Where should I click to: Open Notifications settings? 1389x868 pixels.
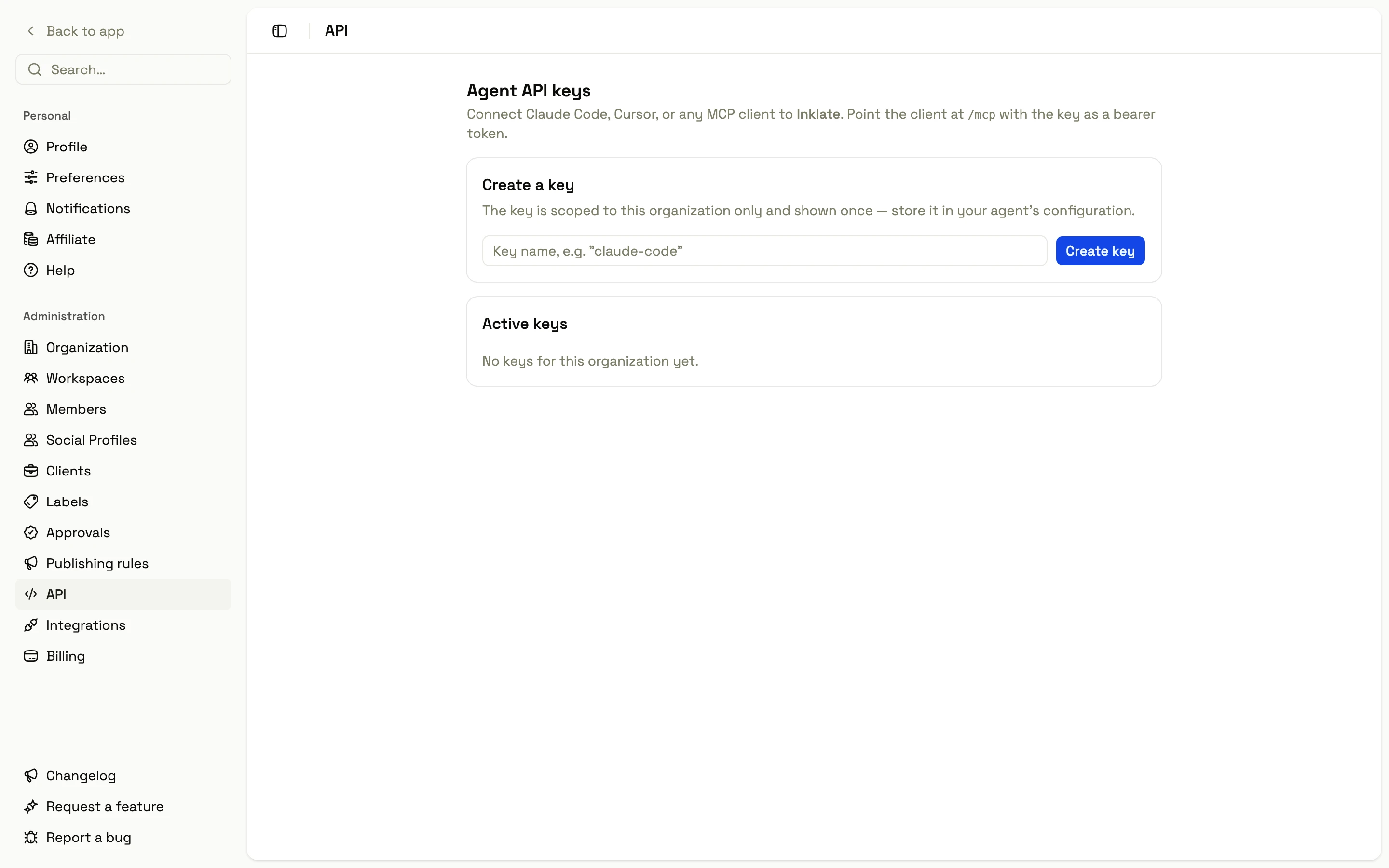pyautogui.click(x=123, y=208)
